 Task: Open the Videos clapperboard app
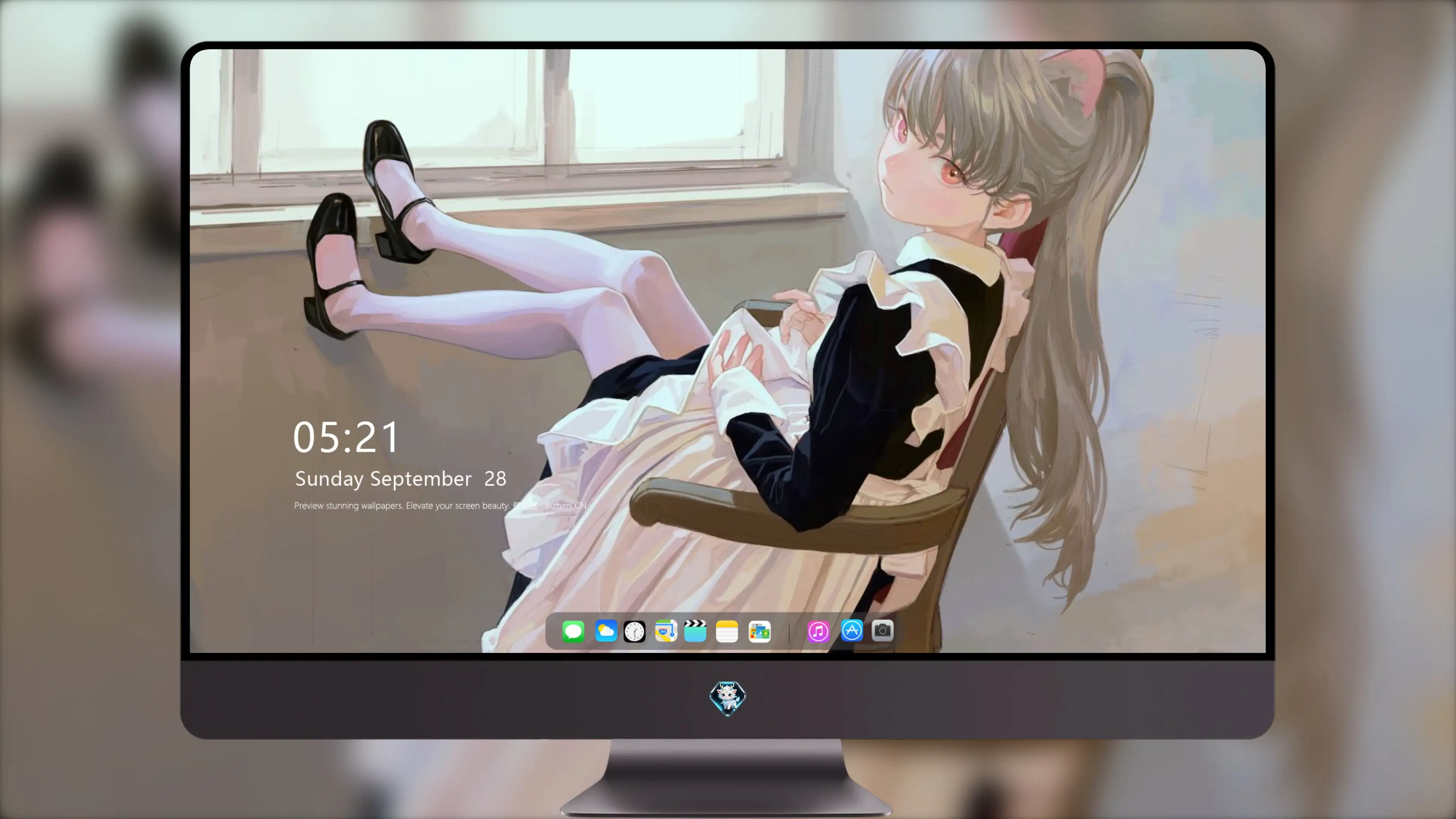click(x=695, y=631)
